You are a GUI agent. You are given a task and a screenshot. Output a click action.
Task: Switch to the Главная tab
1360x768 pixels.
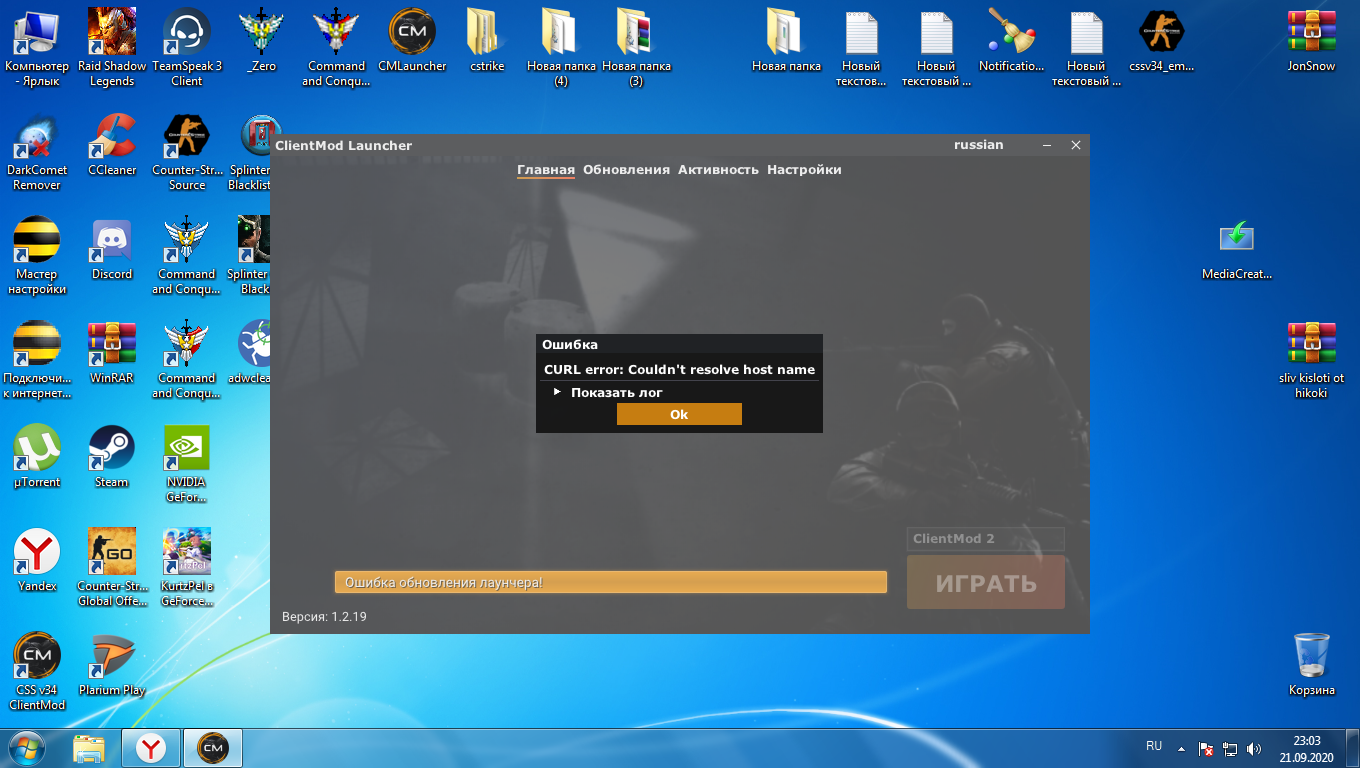(546, 170)
